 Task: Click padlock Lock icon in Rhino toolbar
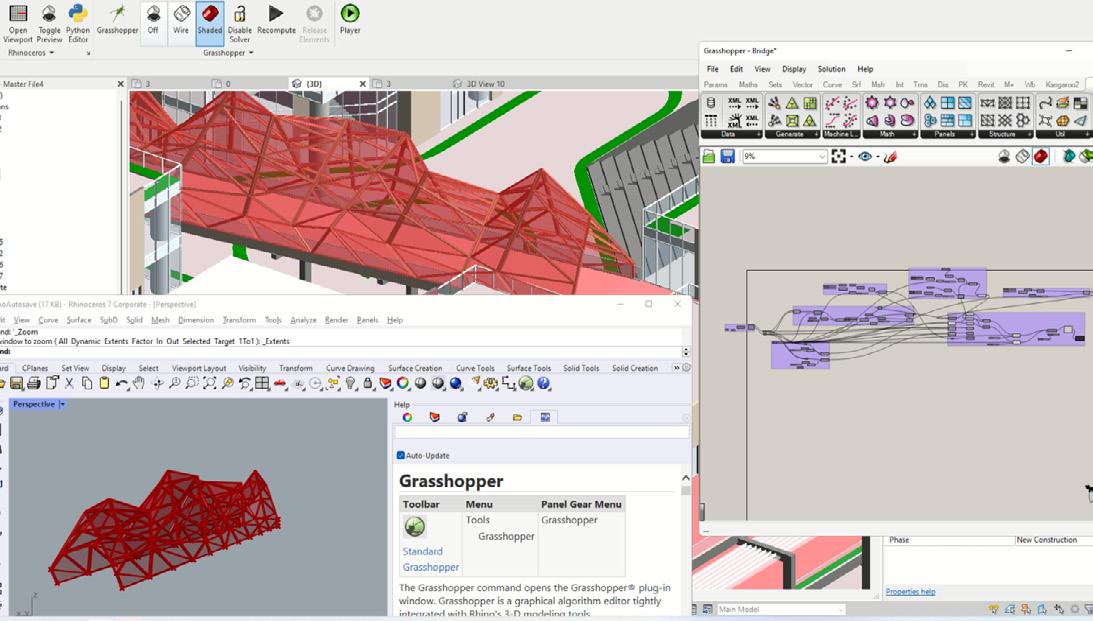[x=368, y=383]
